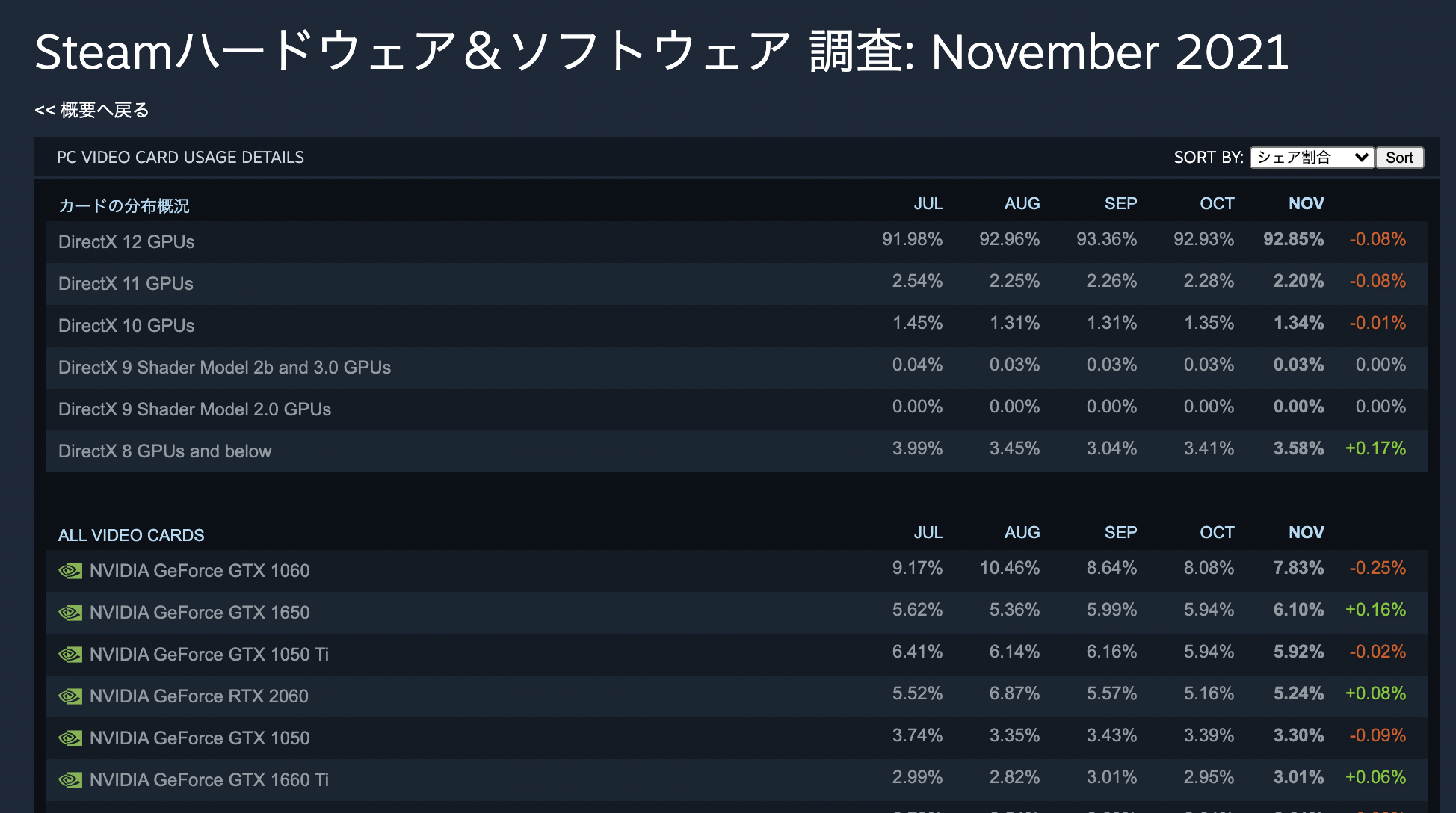Click NVIDIA GeForce RTX 2060 name
Viewport: 1456px width, 813px height.
click(199, 696)
